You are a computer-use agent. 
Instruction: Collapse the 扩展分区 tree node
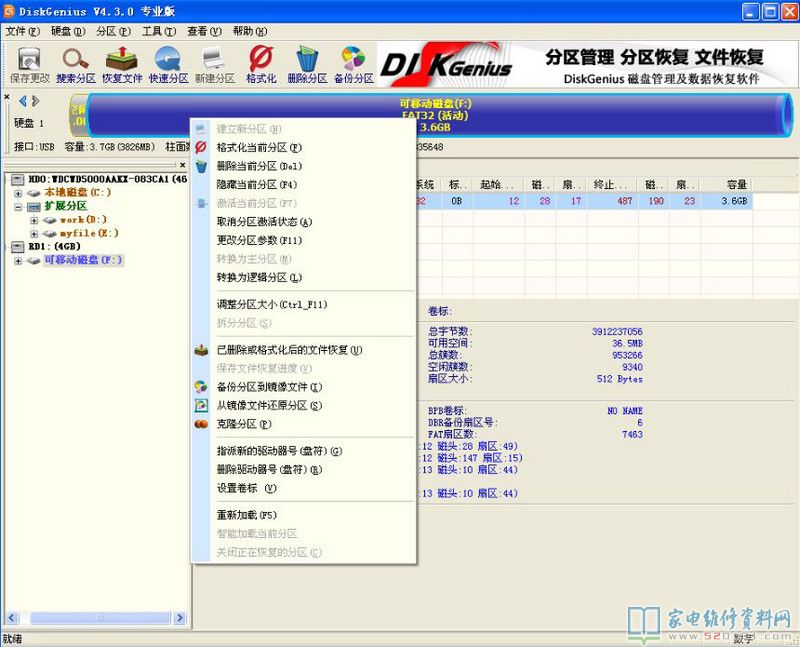[18, 207]
